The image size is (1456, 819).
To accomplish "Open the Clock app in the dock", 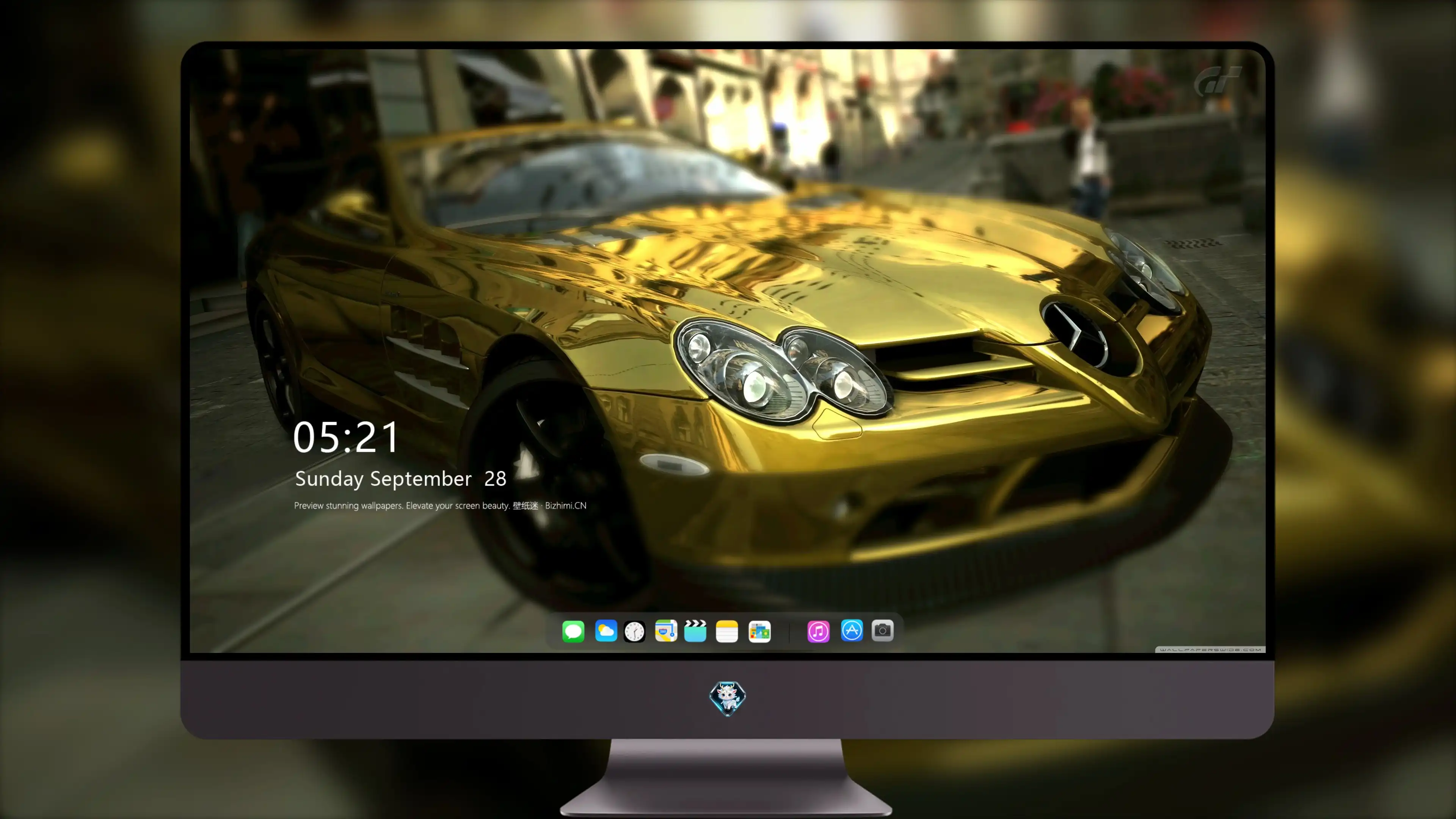I will point(634,631).
